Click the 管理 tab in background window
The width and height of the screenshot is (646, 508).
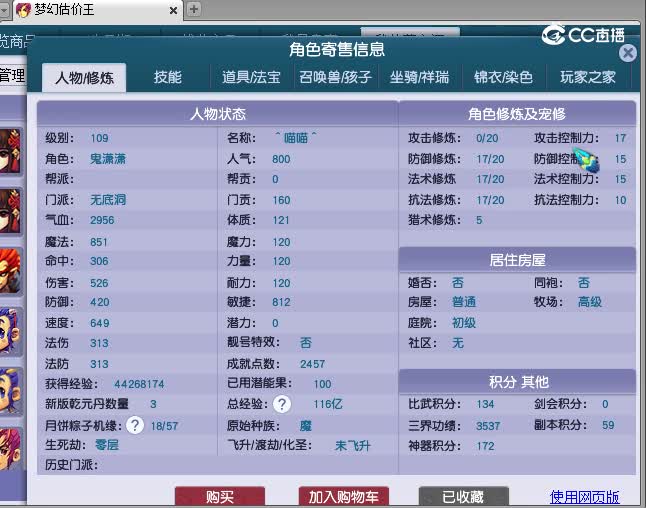12,76
